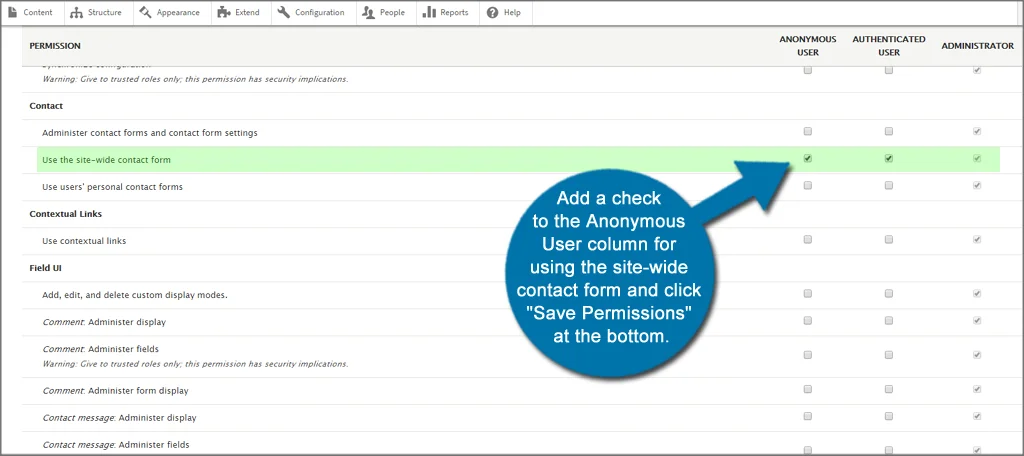The image size is (1024, 456).
Task: Click 'Add, edit, and delete custom display modes.'
Action: [135, 295]
